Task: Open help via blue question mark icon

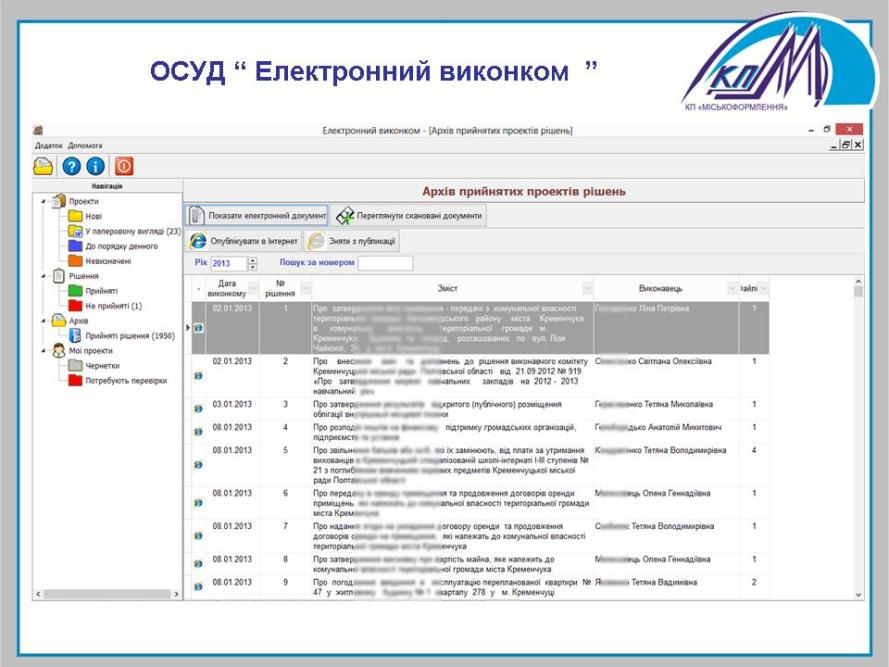Action: click(x=71, y=167)
